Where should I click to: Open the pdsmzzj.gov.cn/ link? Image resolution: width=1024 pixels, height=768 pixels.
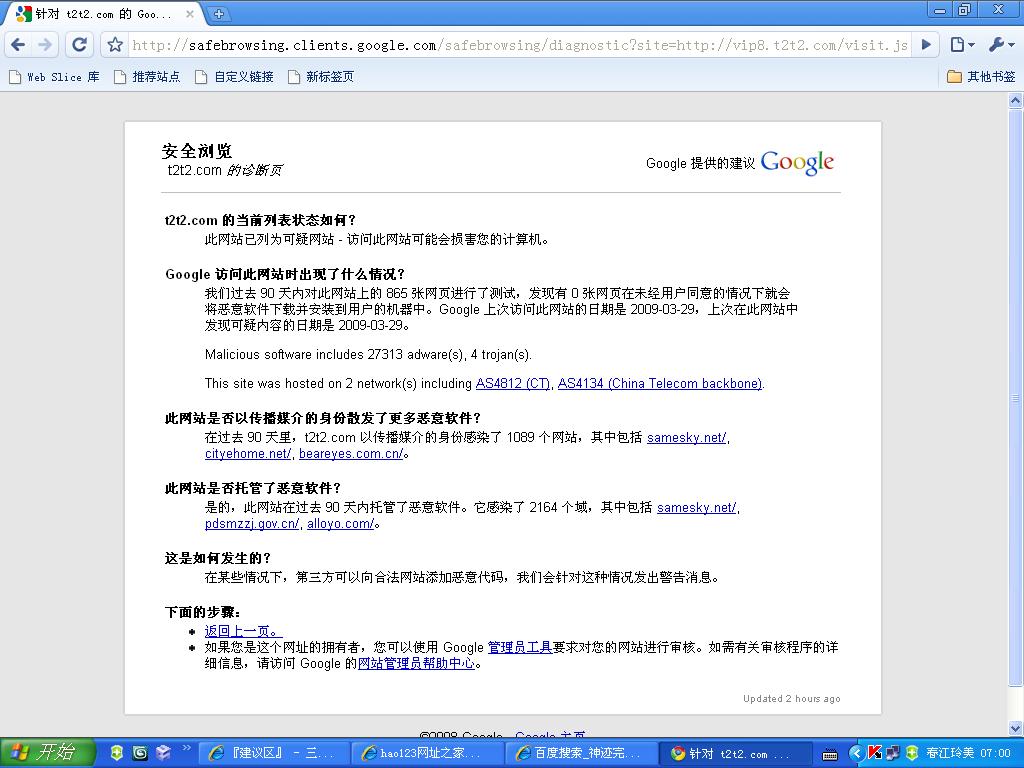(251, 524)
